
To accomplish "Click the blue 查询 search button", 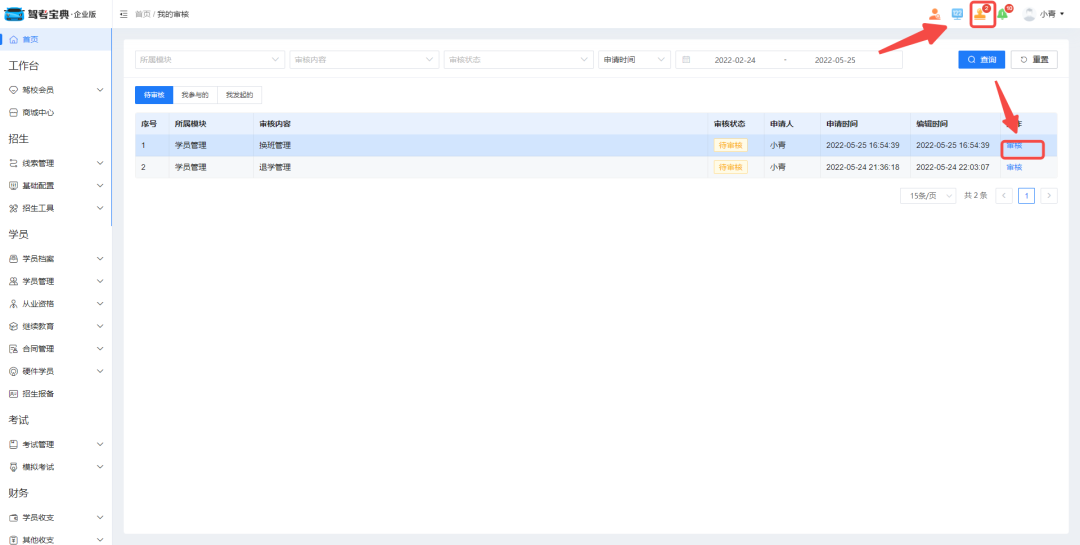I will 982,60.
